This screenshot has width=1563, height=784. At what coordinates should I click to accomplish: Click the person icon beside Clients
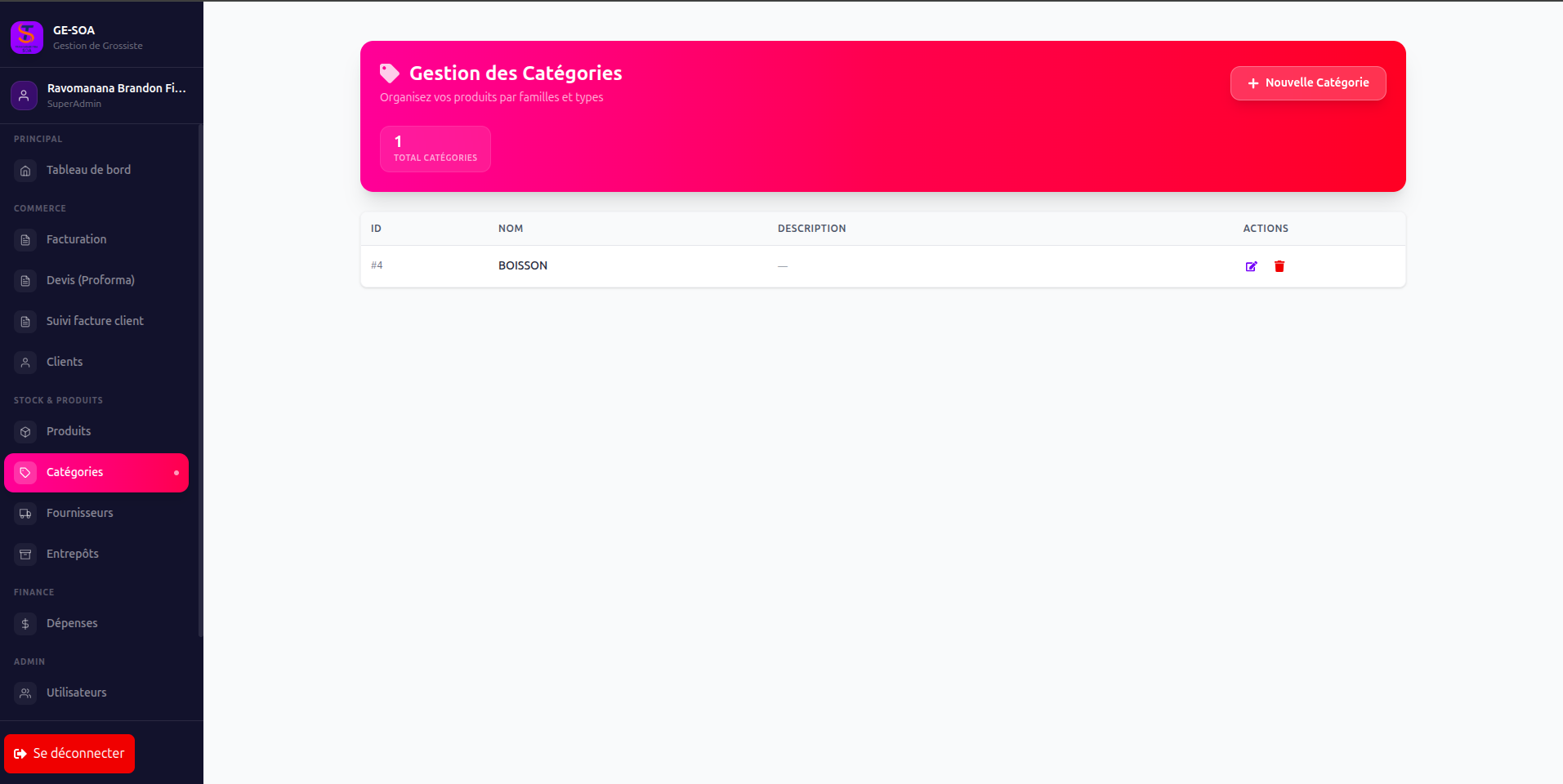pos(25,363)
